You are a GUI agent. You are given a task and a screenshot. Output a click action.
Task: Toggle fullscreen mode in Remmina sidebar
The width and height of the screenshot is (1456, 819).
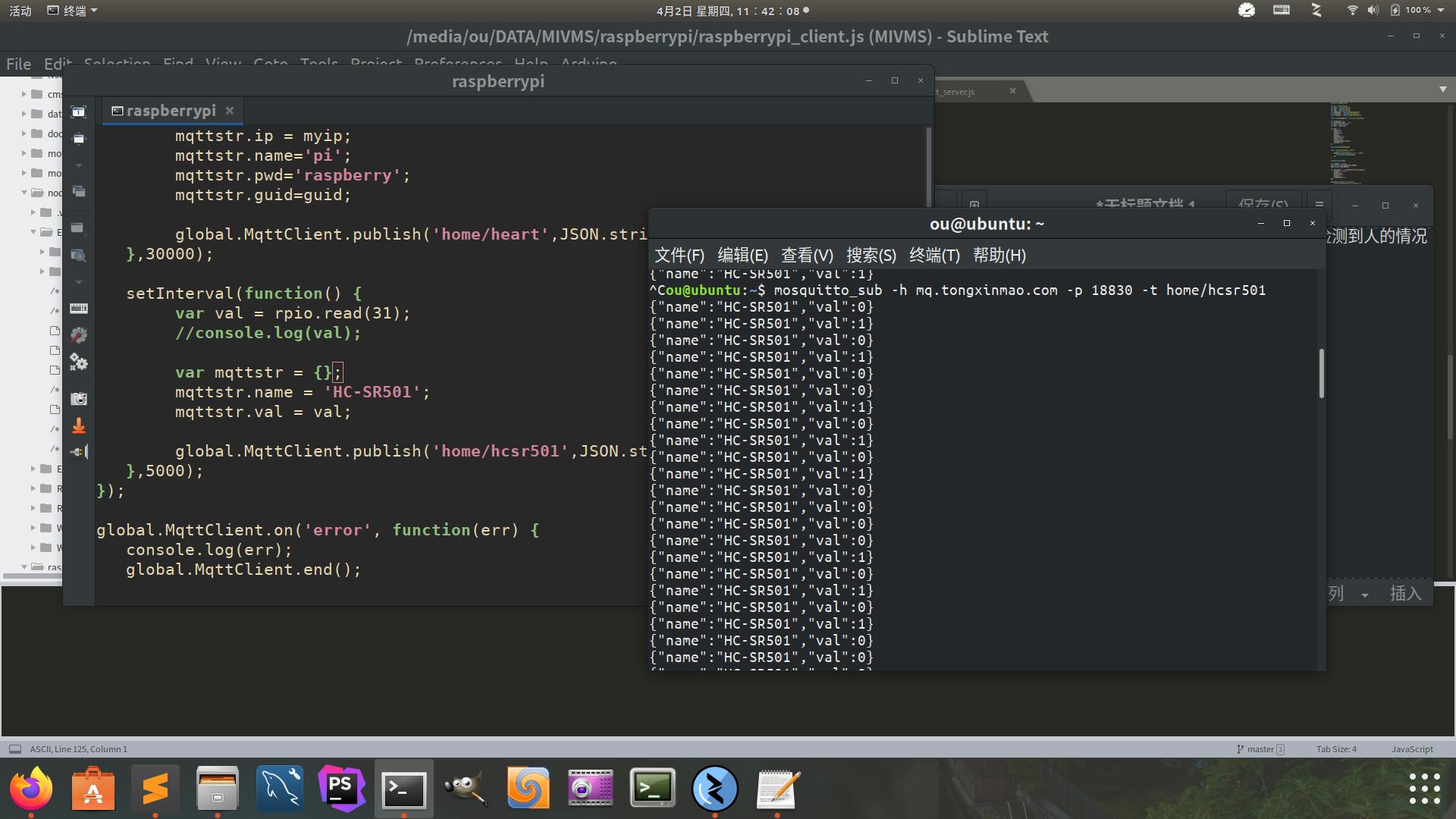coord(79,112)
